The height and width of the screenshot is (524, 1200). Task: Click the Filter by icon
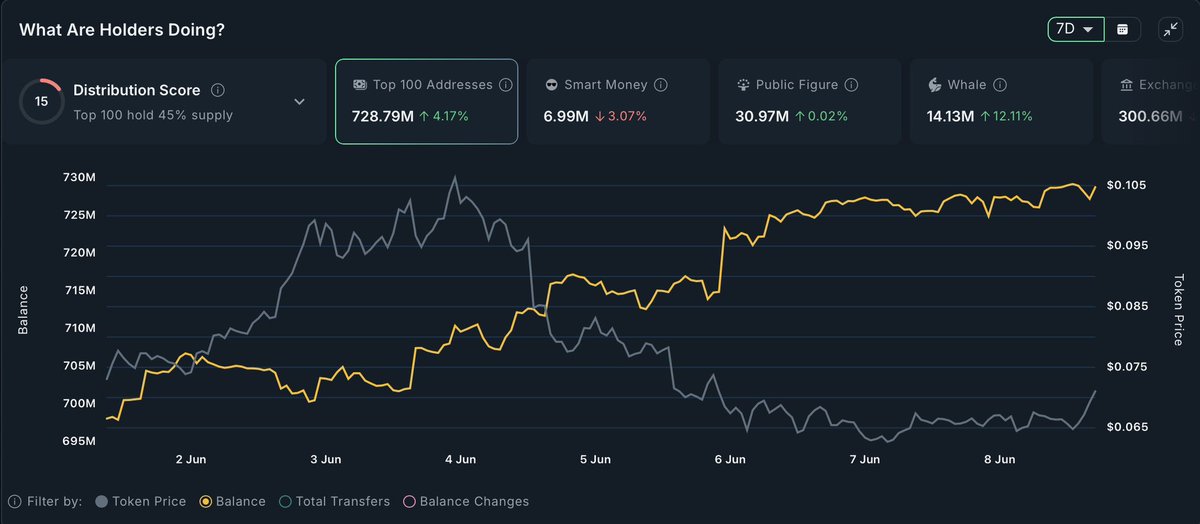[x=14, y=501]
